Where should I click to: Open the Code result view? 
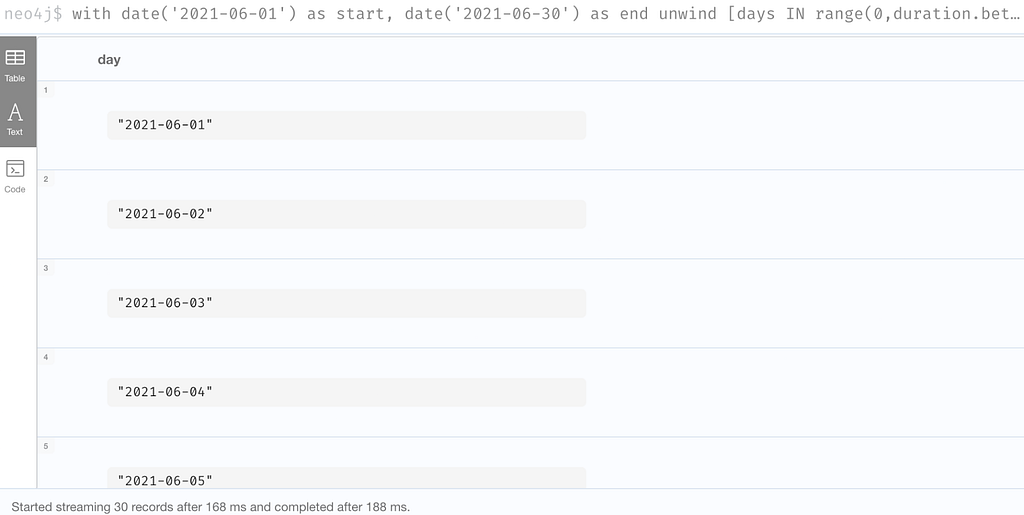pyautogui.click(x=15, y=176)
